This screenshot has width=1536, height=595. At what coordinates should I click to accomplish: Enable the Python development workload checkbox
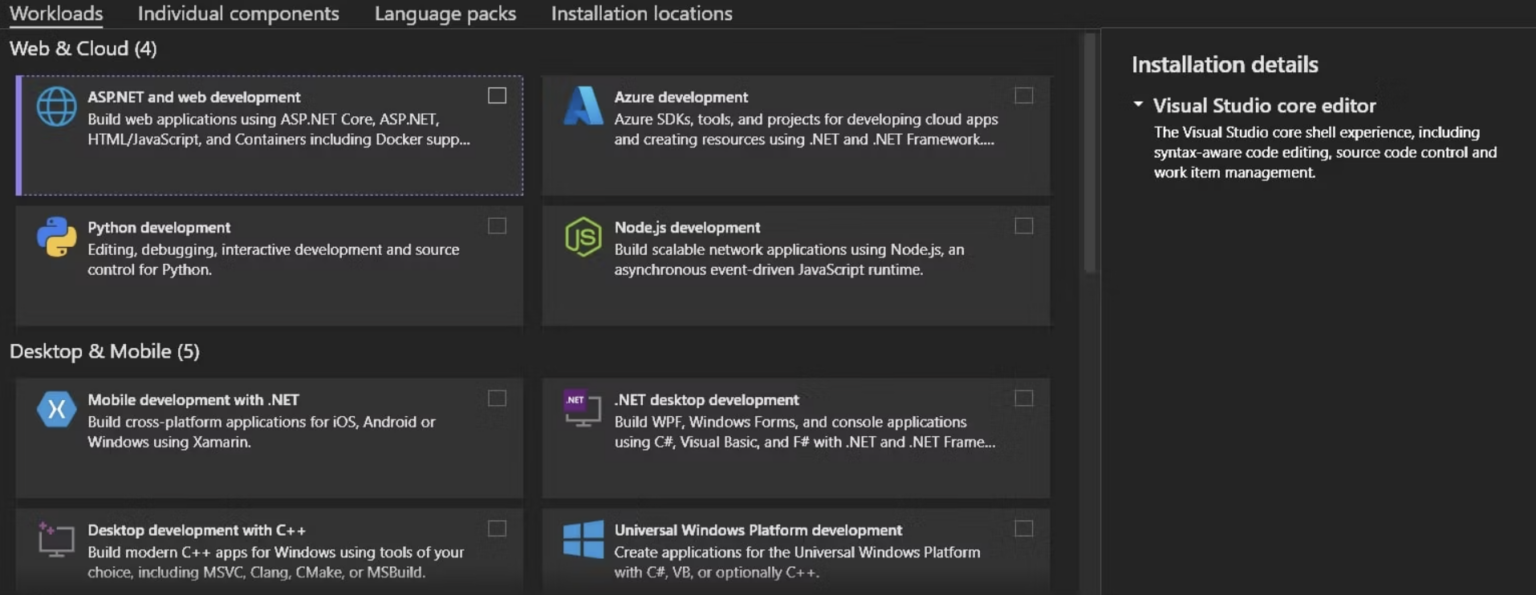click(496, 225)
